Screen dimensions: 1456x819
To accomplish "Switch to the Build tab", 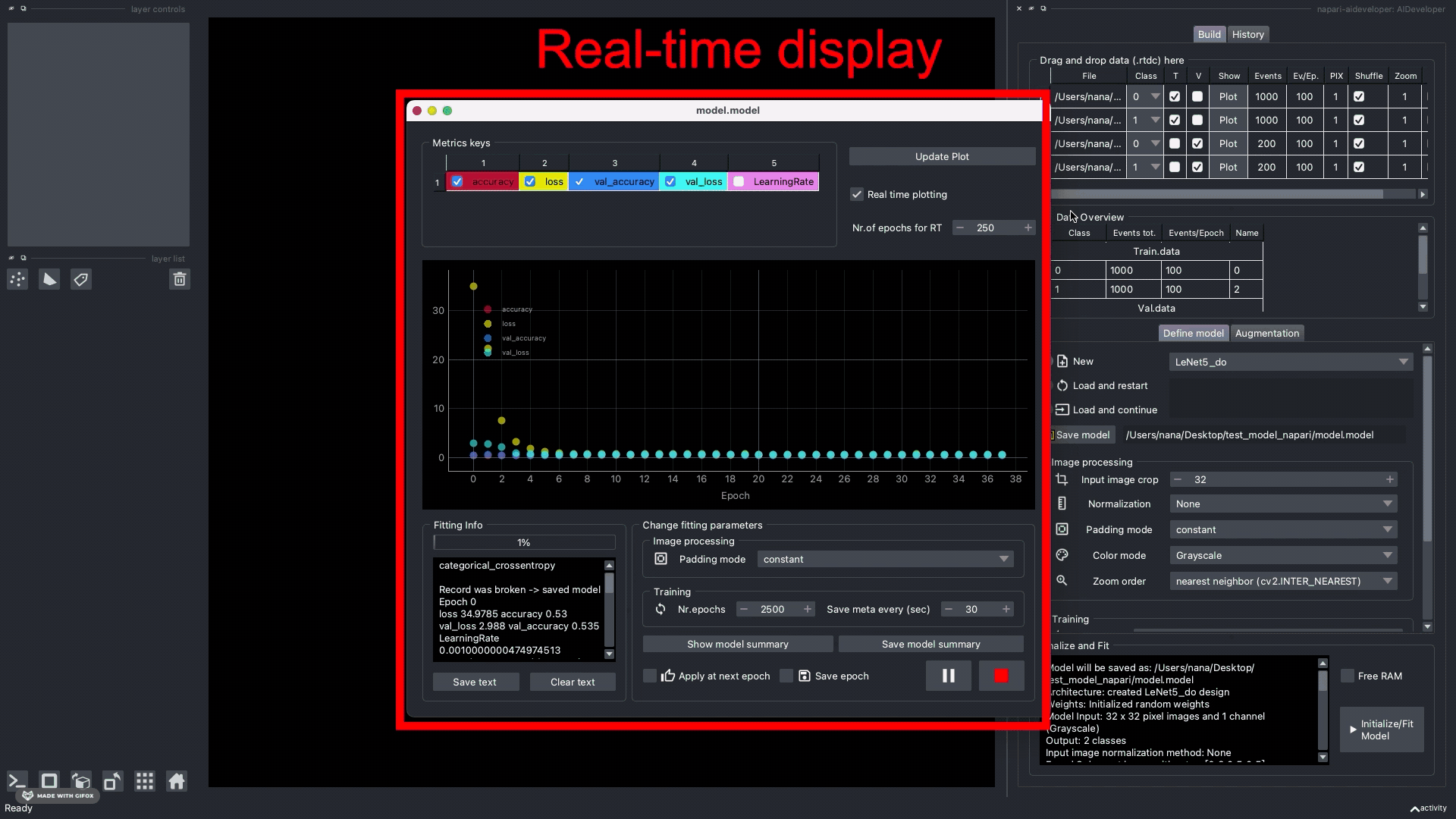I will (x=1210, y=33).
